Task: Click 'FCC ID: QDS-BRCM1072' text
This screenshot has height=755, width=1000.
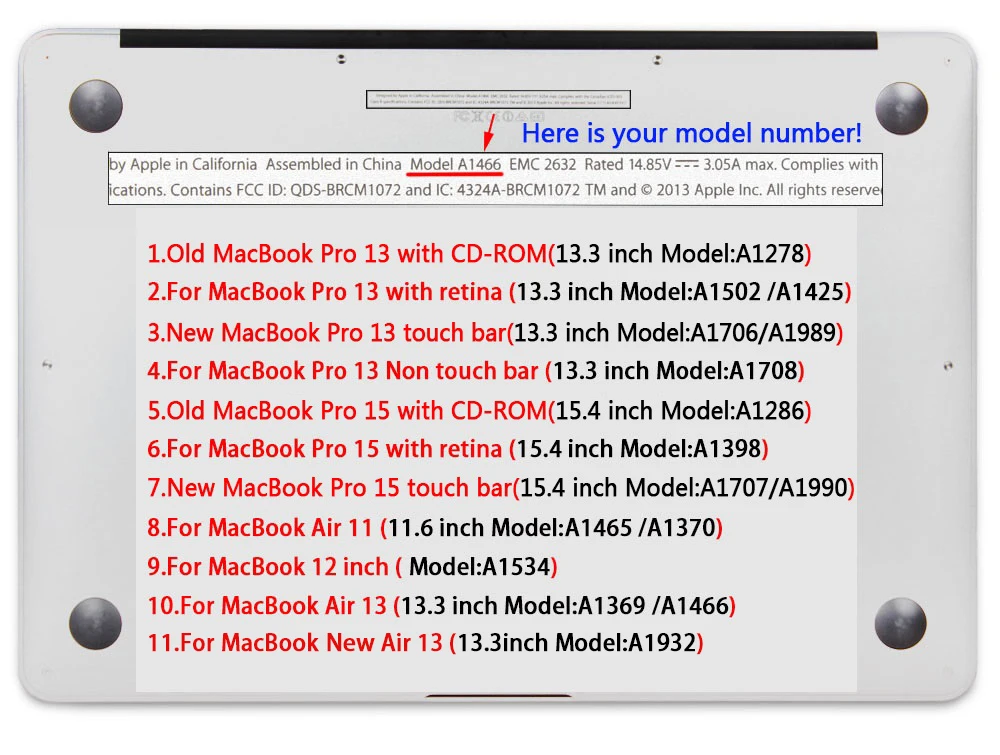Action: pyautogui.click(x=319, y=190)
